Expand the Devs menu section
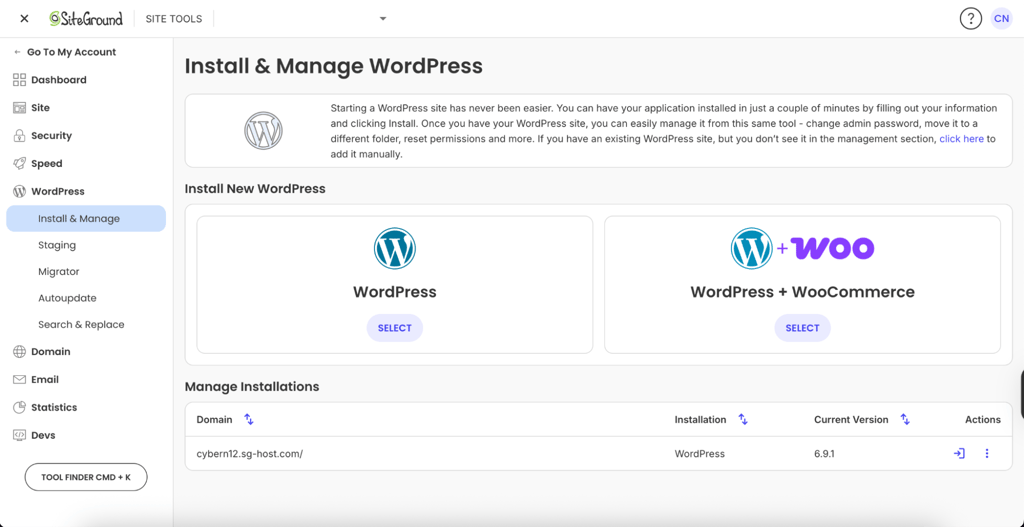Screen dimensions: 1024x527 (43, 435)
